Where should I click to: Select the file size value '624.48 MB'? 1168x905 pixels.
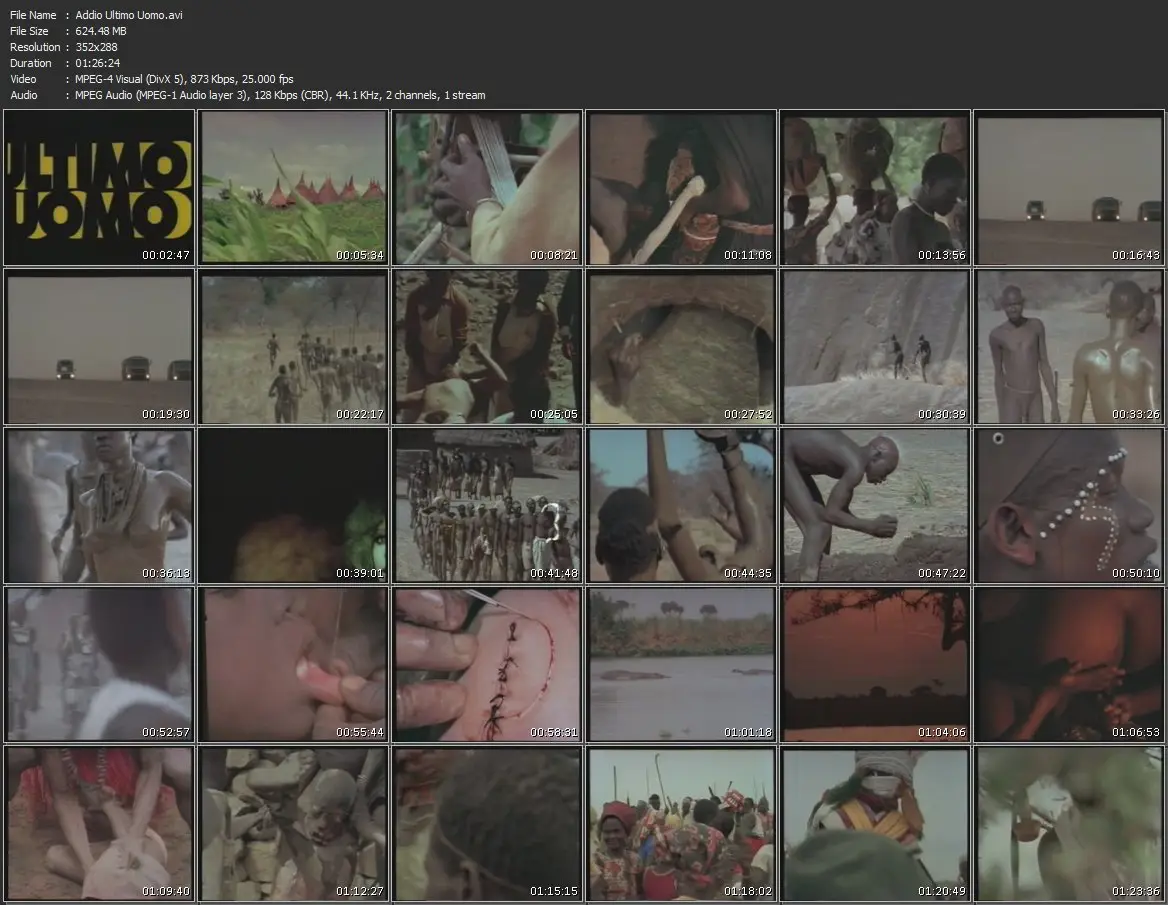pos(101,31)
